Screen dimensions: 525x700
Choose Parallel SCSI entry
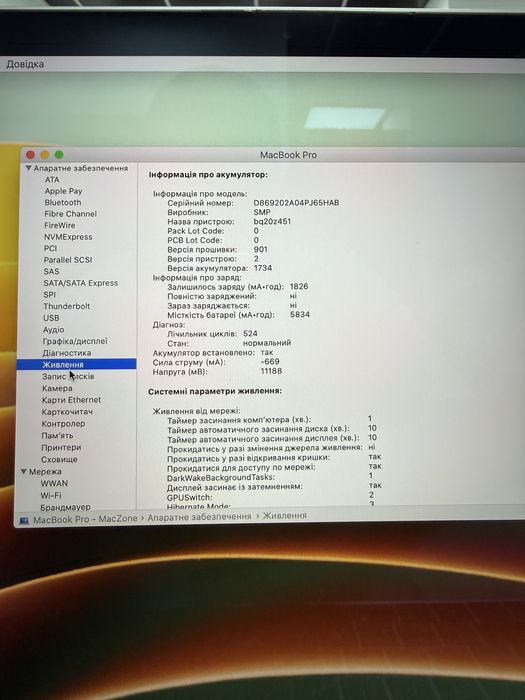pyautogui.click(x=68, y=260)
